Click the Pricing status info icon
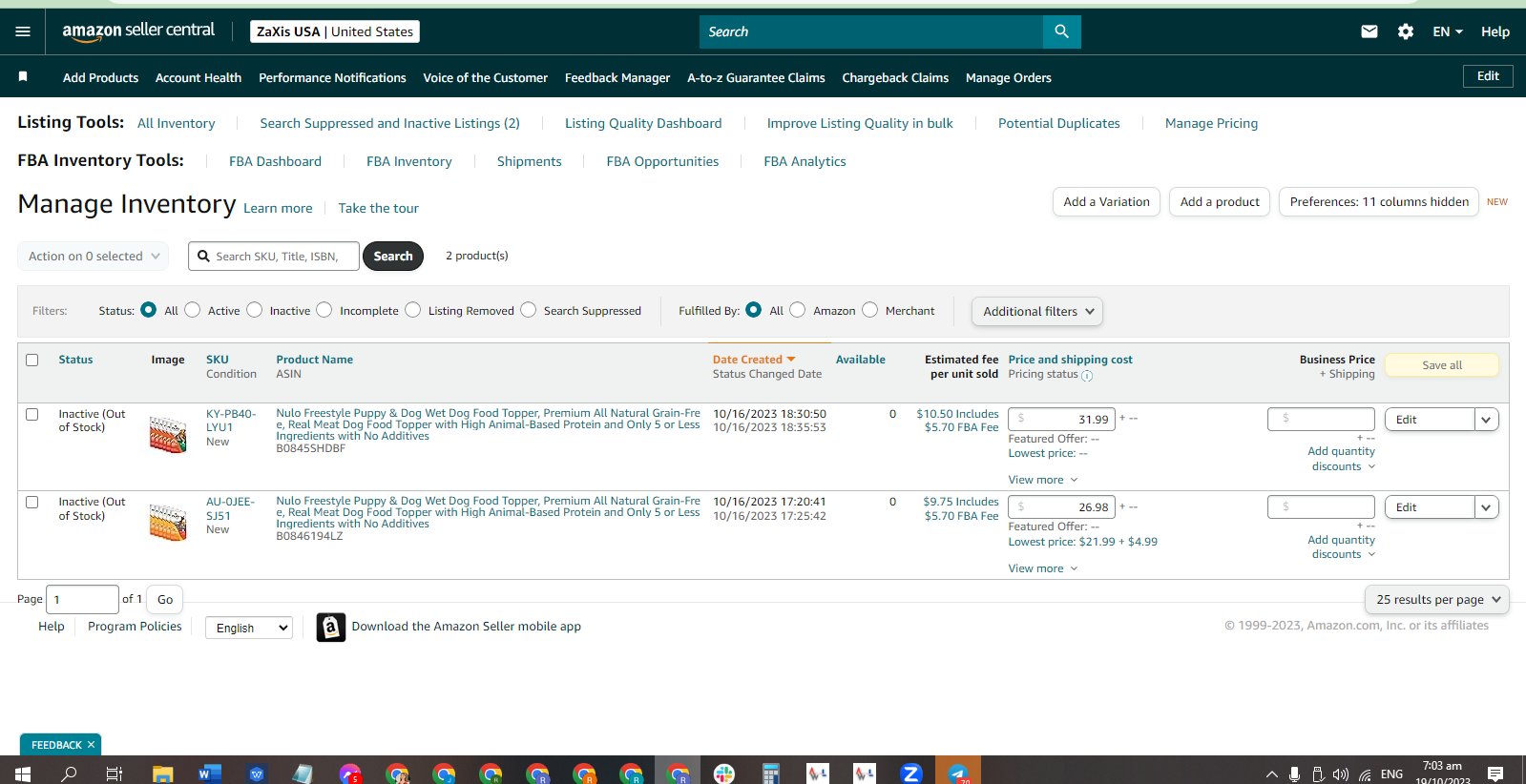The height and width of the screenshot is (784, 1526). click(x=1087, y=376)
